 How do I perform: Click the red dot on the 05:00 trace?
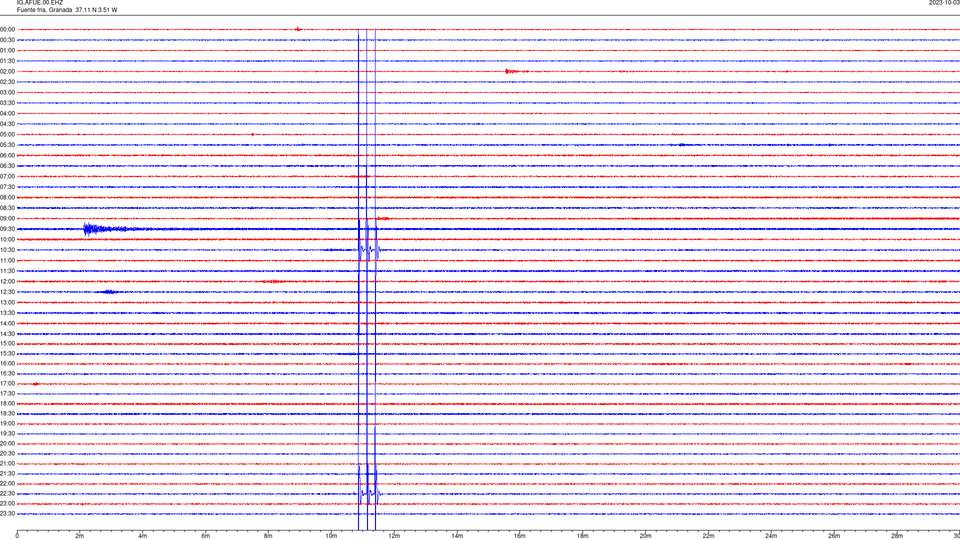(x=252, y=135)
